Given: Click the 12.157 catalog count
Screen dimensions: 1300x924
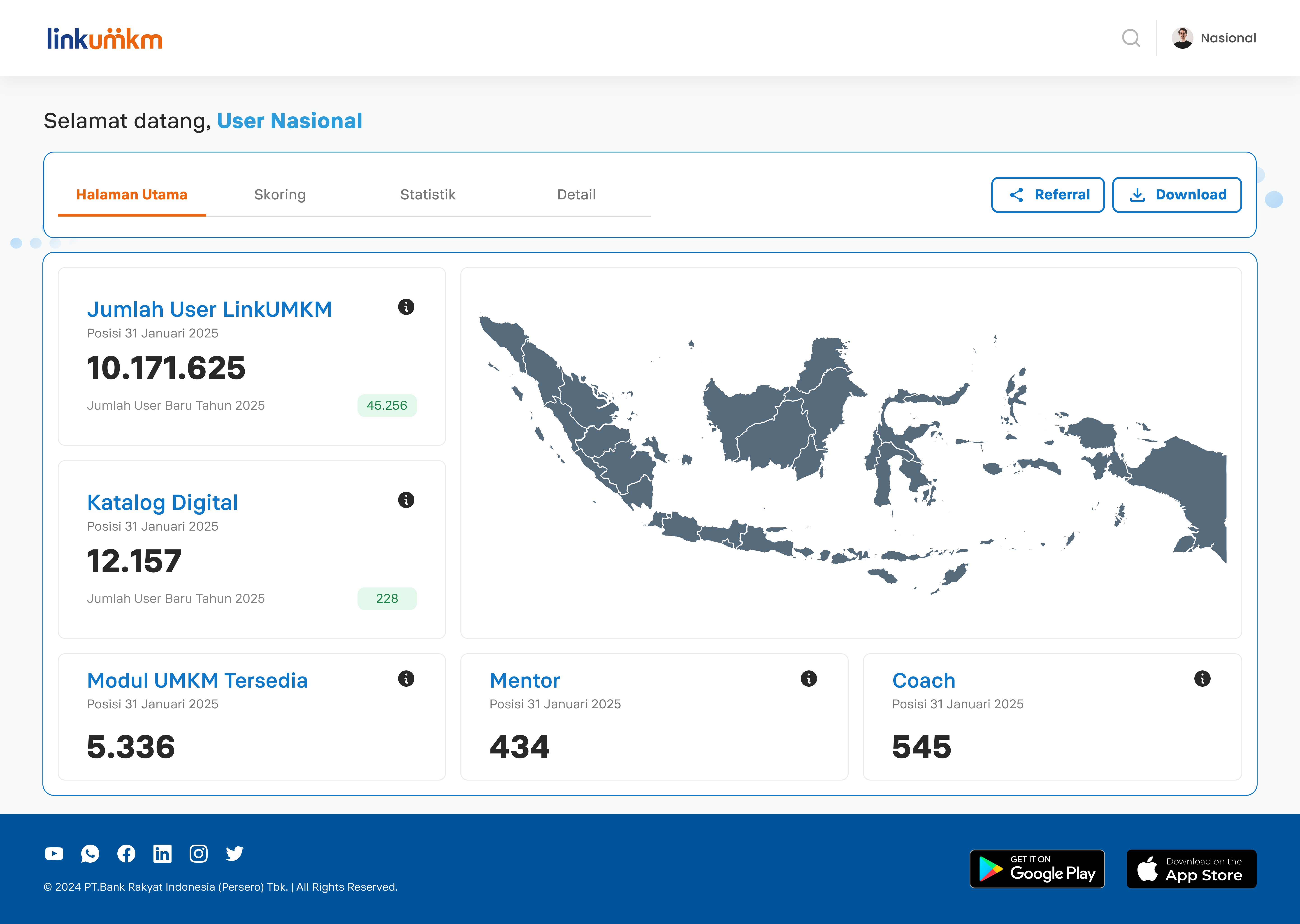Looking at the screenshot, I should (x=134, y=561).
